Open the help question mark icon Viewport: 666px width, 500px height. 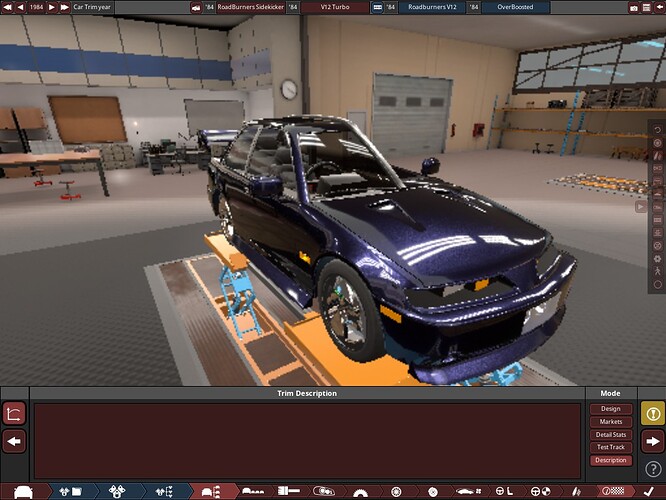tap(652, 469)
